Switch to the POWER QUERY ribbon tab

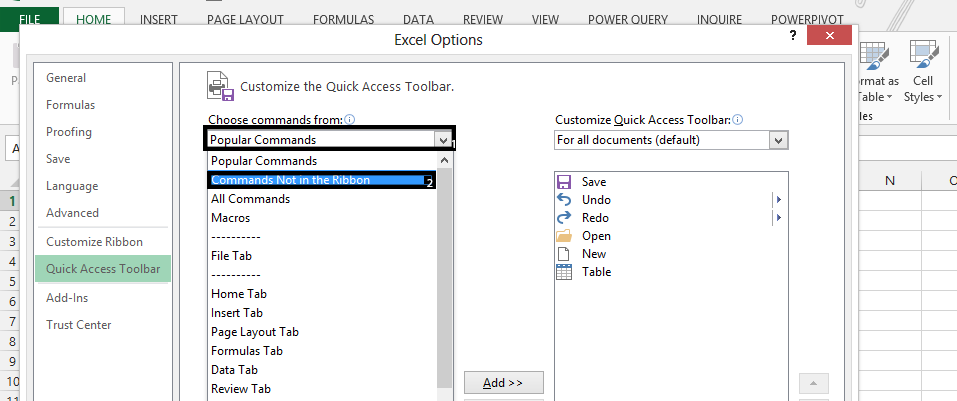click(628, 20)
